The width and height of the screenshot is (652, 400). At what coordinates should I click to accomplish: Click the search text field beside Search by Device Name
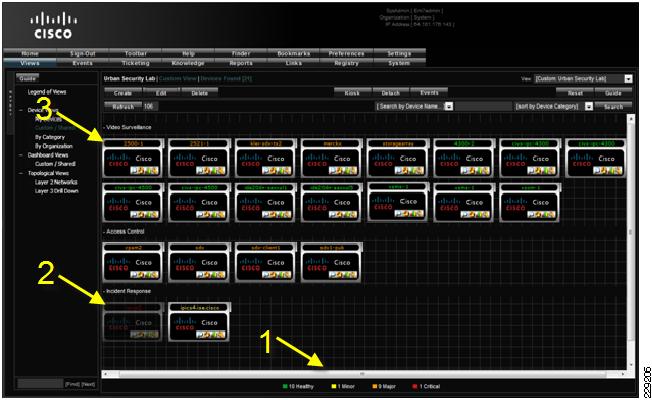483,106
